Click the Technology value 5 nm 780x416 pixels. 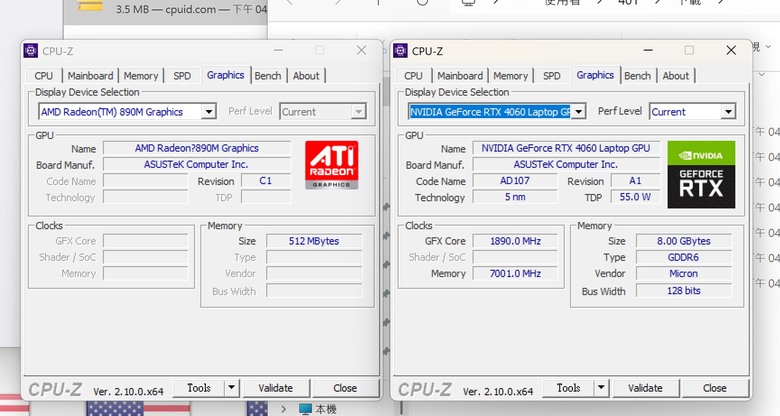coord(515,197)
